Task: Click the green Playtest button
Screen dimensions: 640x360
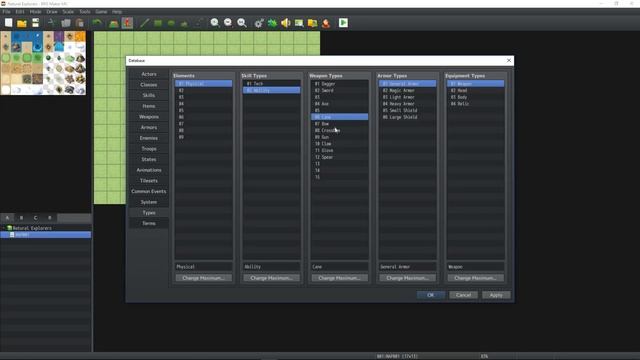Action: [x=343, y=23]
